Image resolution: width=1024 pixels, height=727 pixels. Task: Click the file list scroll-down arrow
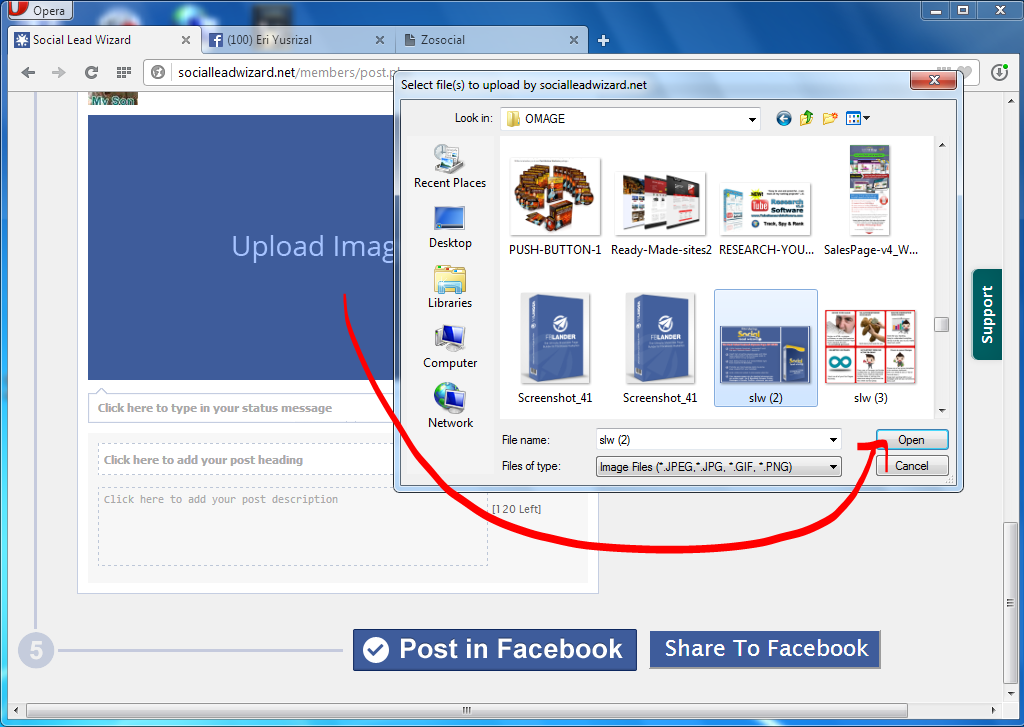point(942,411)
